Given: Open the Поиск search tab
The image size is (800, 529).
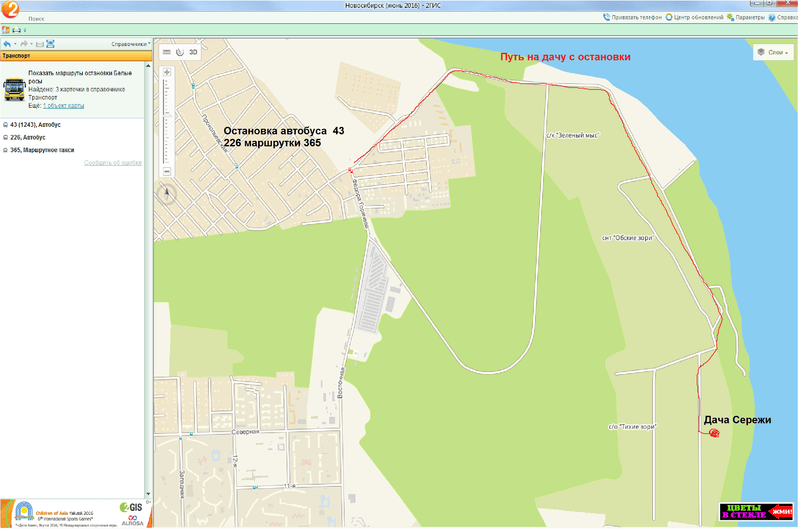Looking at the screenshot, I should (36, 19).
